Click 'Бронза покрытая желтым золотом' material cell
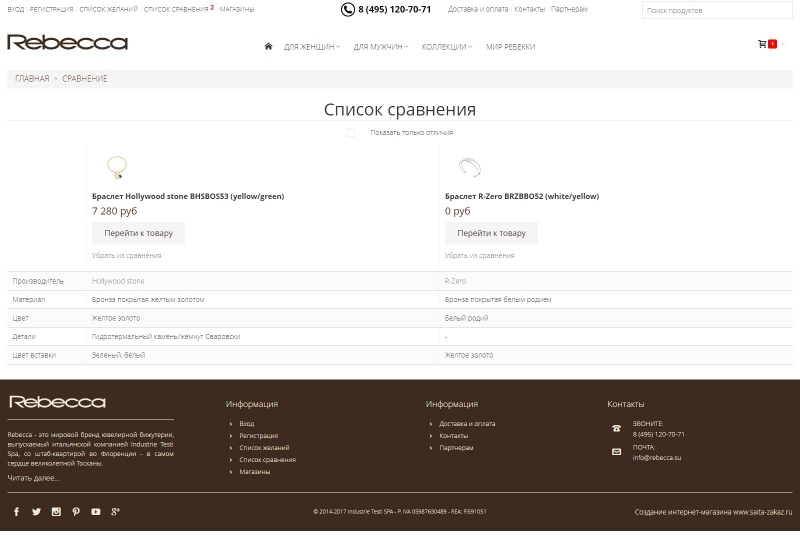The width and height of the screenshot is (800, 539). click(148, 300)
